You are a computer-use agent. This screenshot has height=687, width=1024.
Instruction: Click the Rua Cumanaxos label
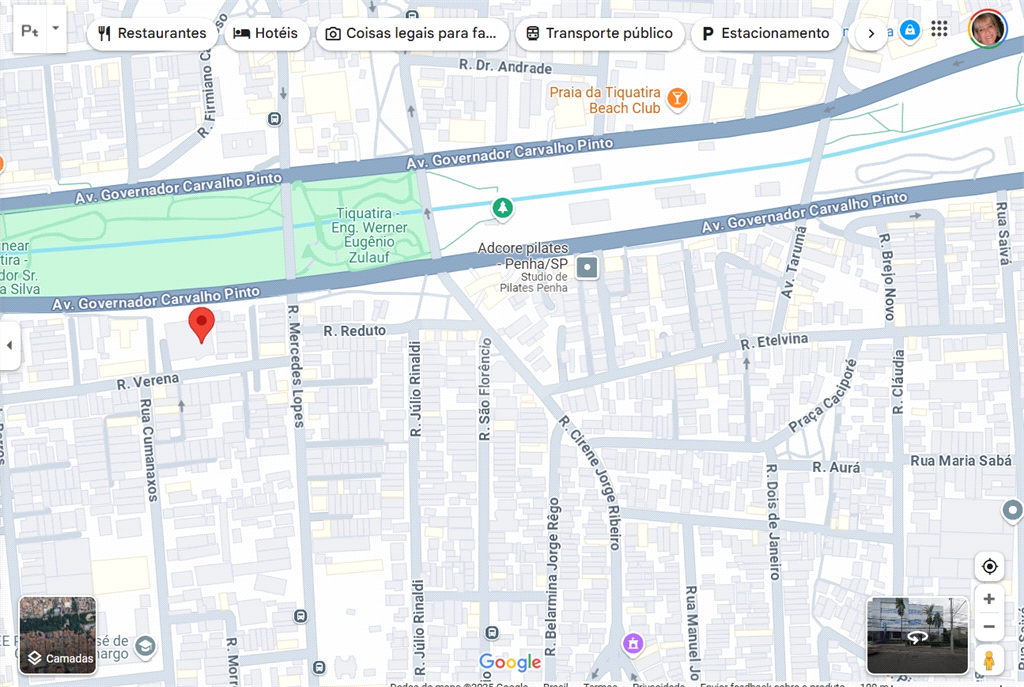(149, 451)
